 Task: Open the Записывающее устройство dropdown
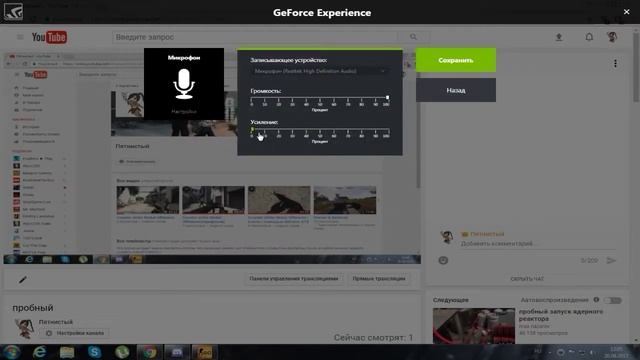(319, 71)
